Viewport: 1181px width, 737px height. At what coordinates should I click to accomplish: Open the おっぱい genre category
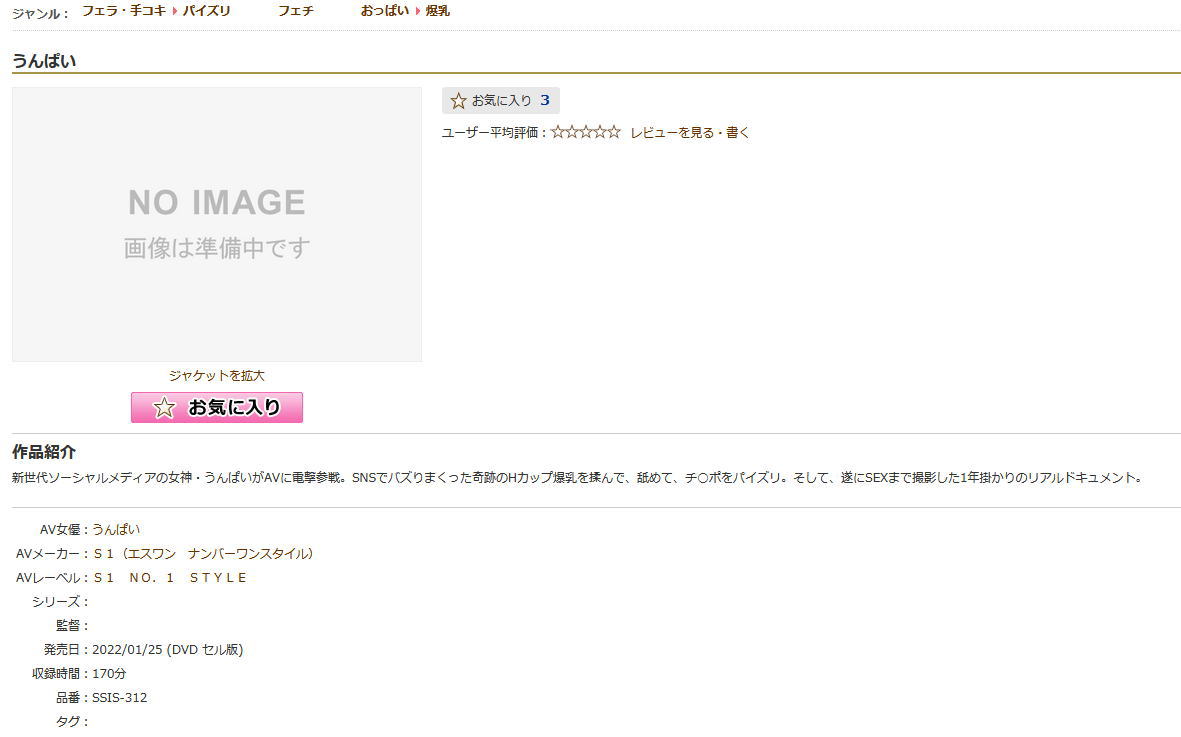pos(385,11)
